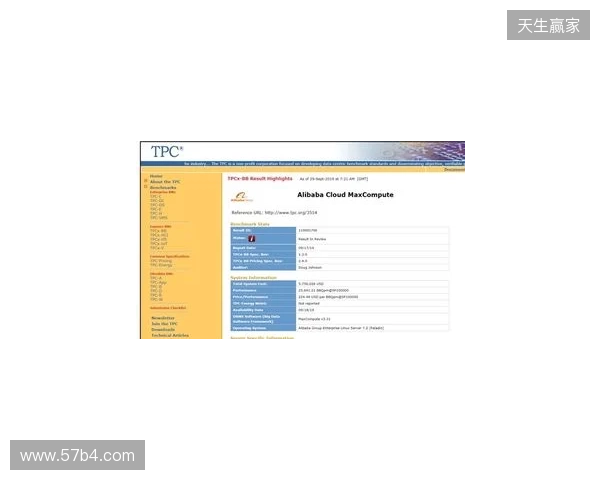Open the Benchmarks sidebar item
Viewport: 600px width, 480px height.
[163, 188]
